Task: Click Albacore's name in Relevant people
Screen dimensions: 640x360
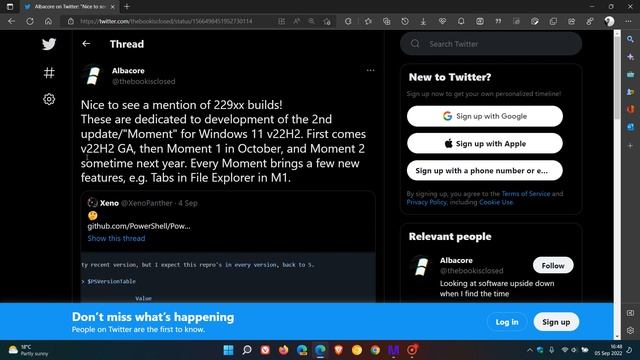Action: point(456,260)
